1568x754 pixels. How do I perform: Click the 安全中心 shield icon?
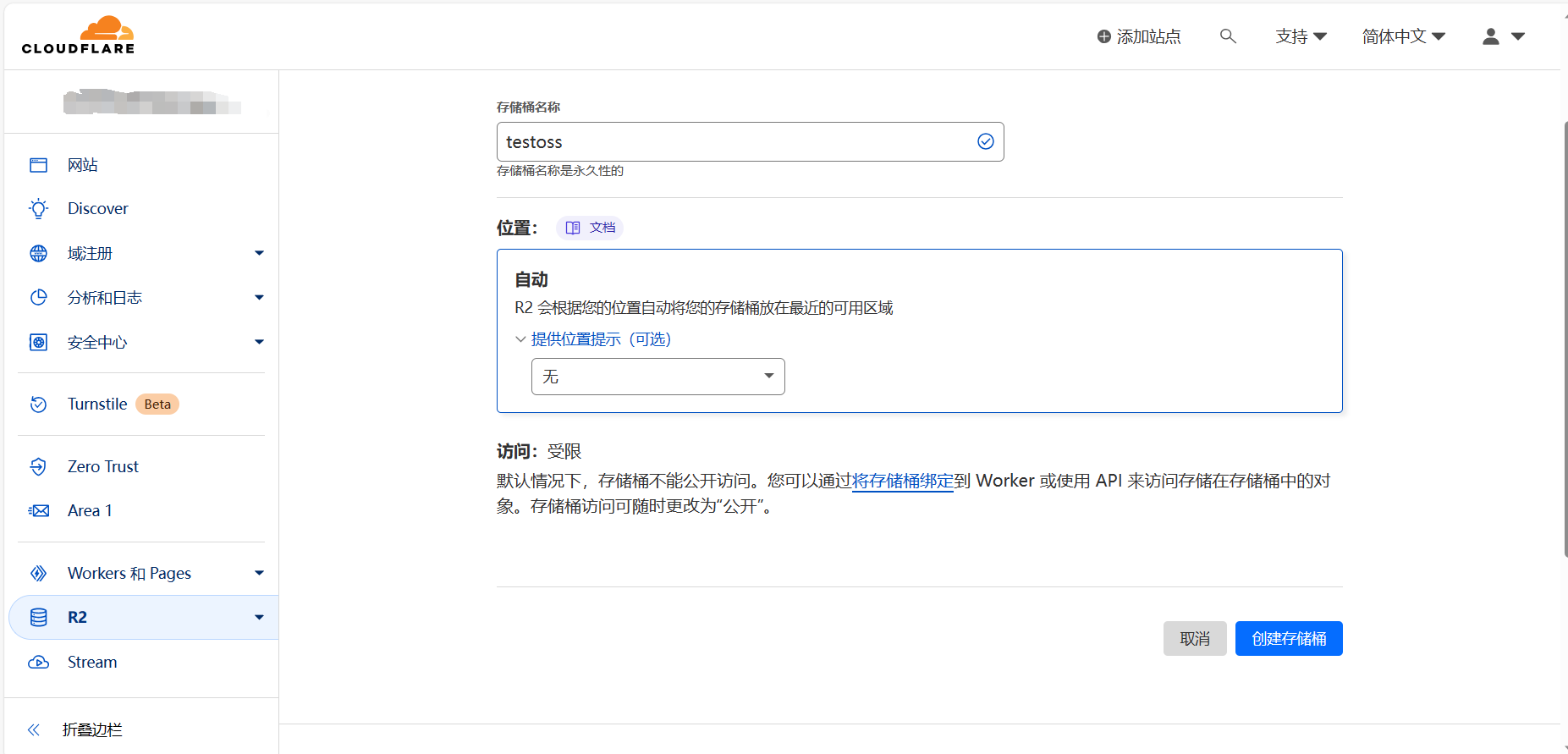coord(39,342)
